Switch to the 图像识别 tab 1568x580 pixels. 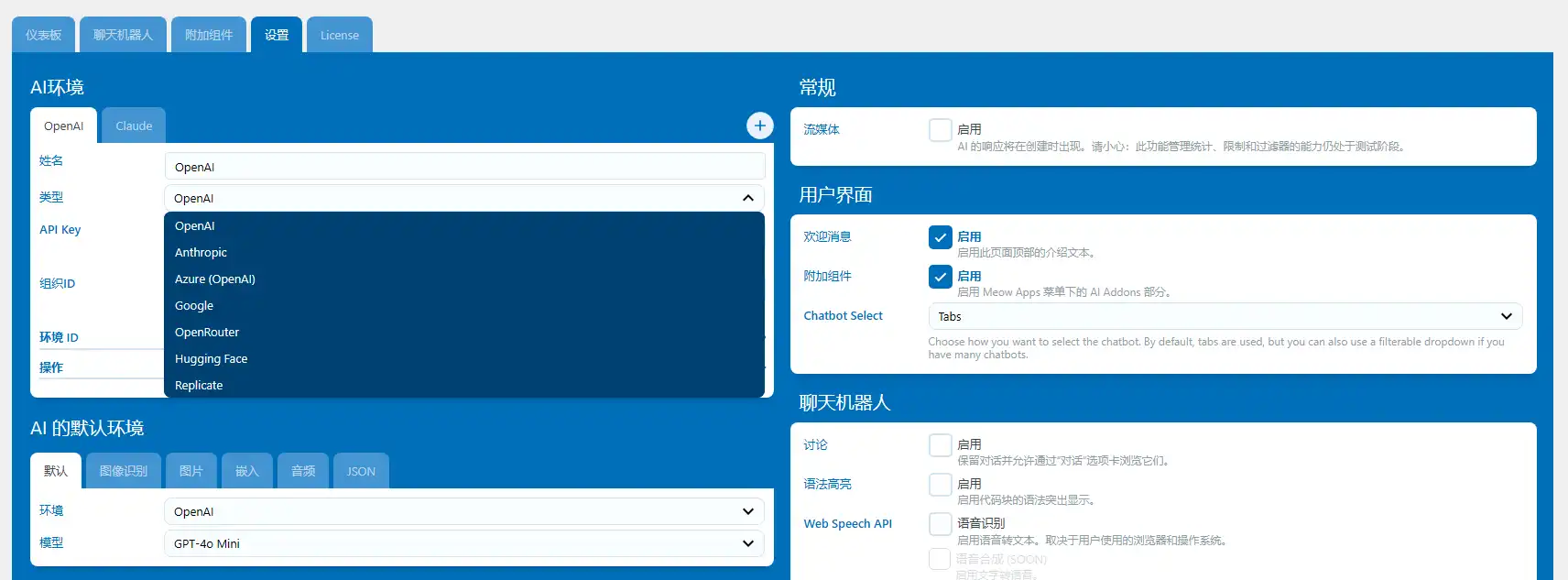click(123, 471)
